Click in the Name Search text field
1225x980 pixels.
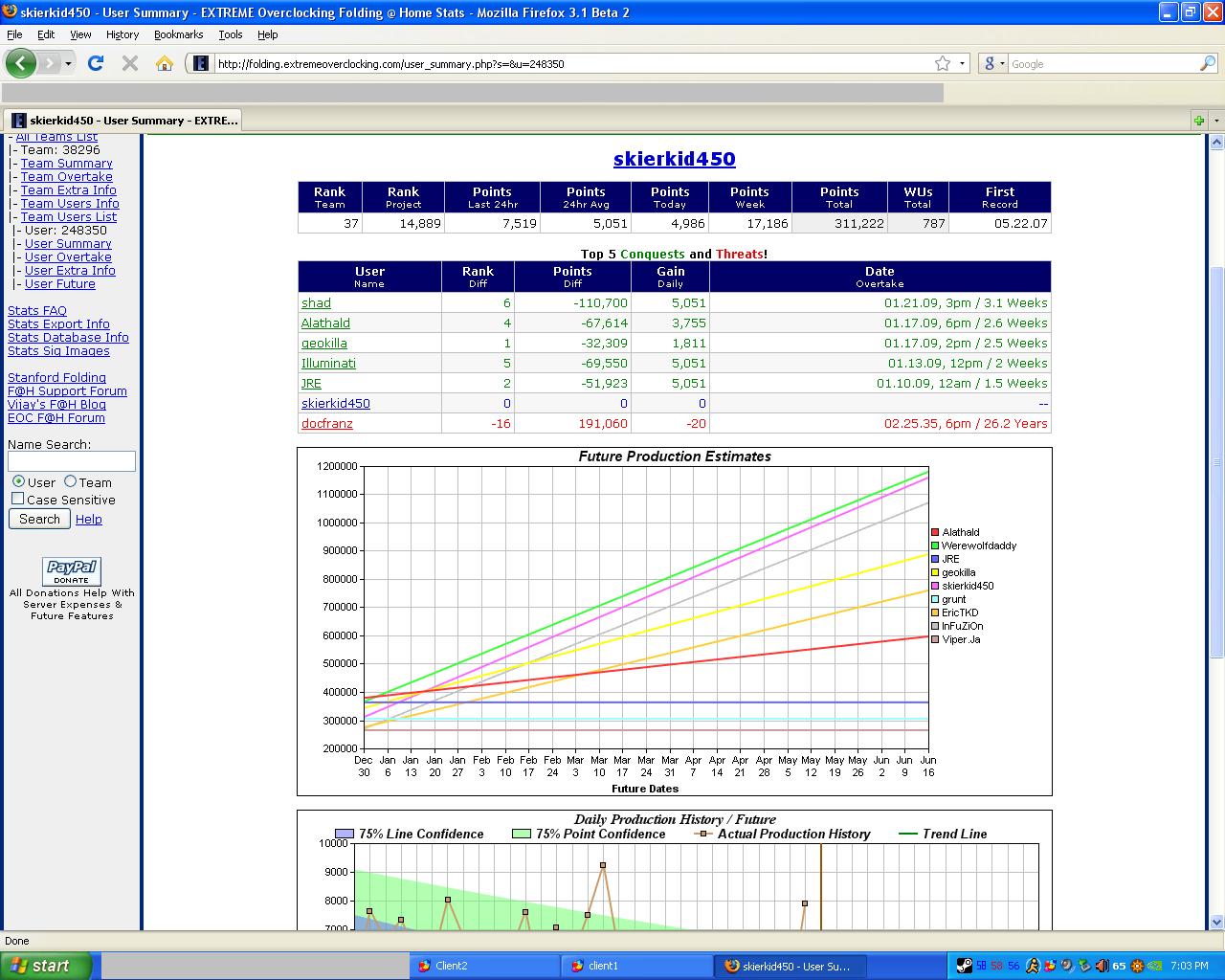72,462
